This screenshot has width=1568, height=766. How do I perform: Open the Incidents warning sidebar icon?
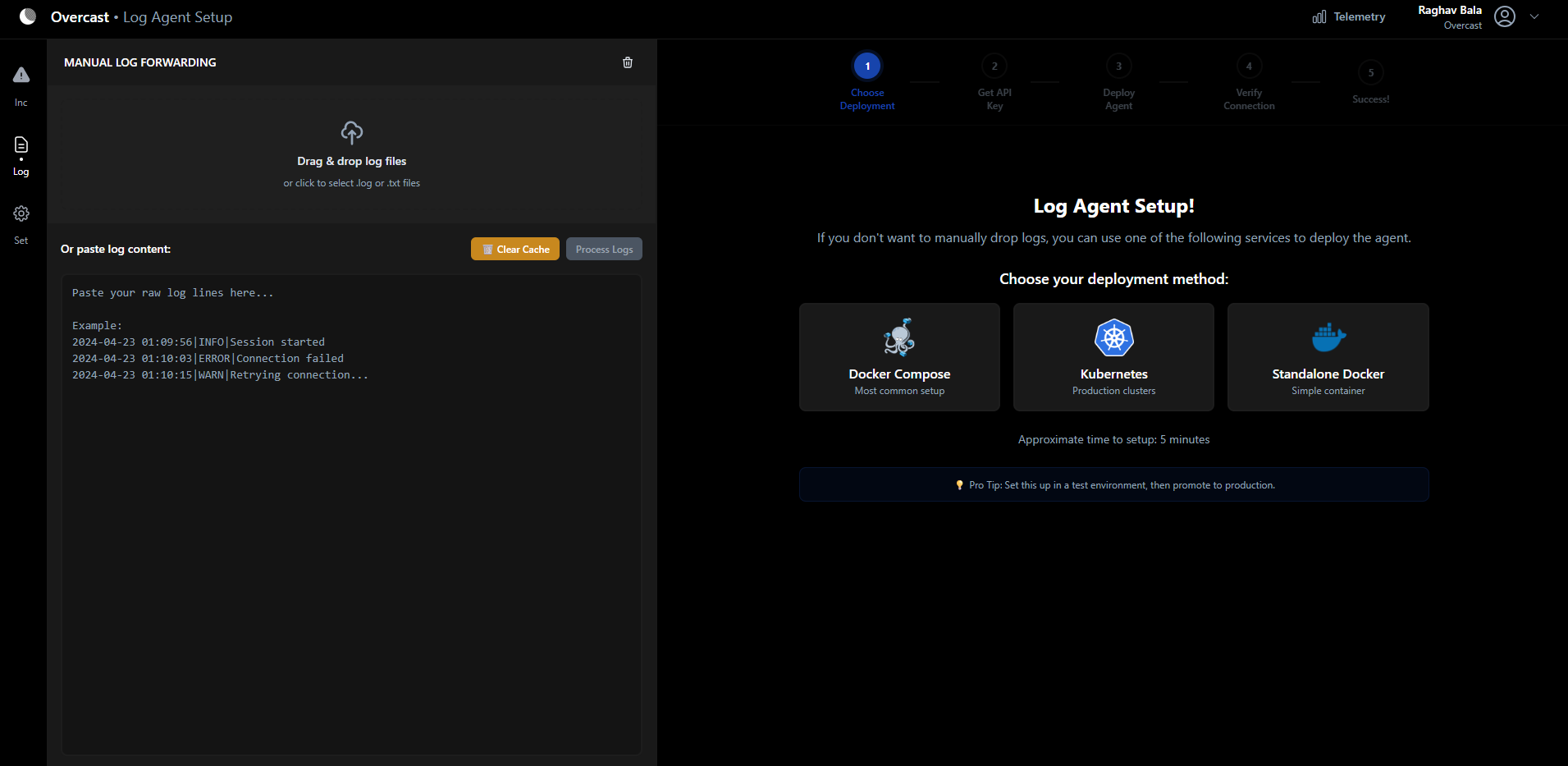[x=21, y=75]
